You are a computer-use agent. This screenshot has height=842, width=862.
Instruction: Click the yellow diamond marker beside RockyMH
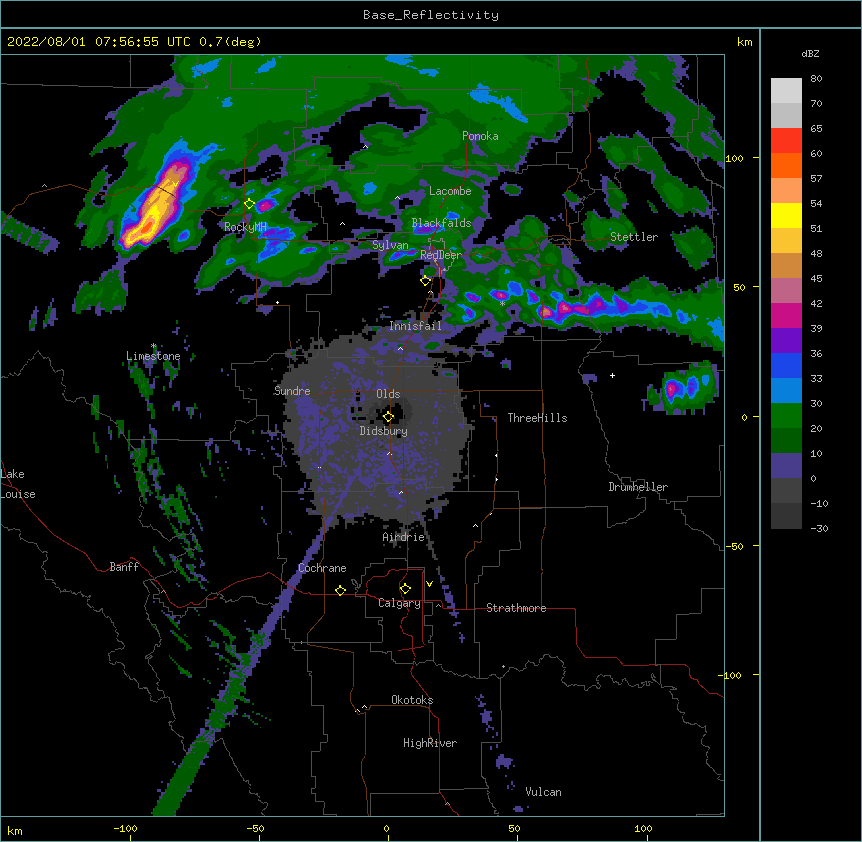click(x=250, y=204)
